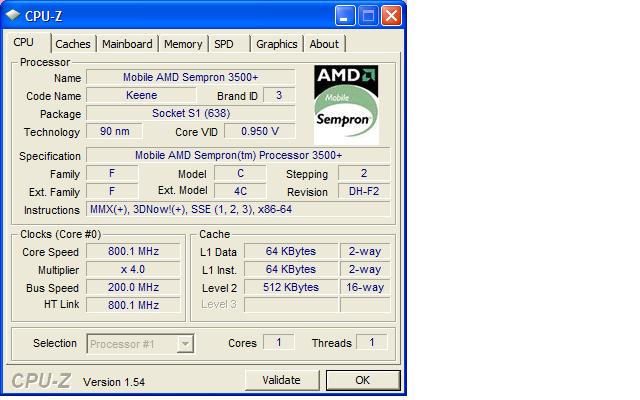Click the Cores count field
This screenshot has width=640, height=400.
click(x=279, y=342)
